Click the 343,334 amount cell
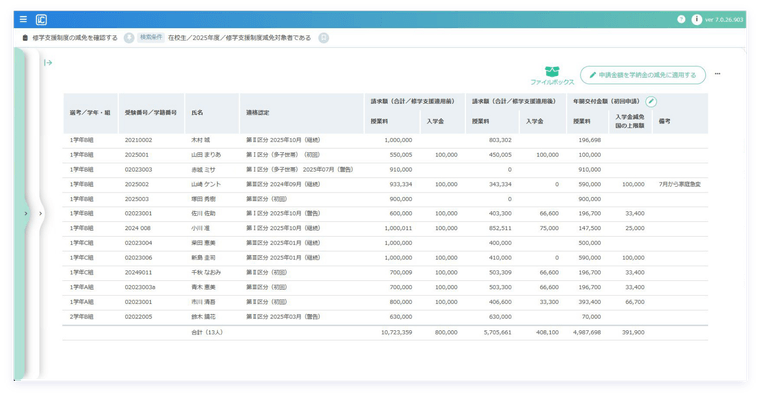 pyautogui.click(x=500, y=184)
